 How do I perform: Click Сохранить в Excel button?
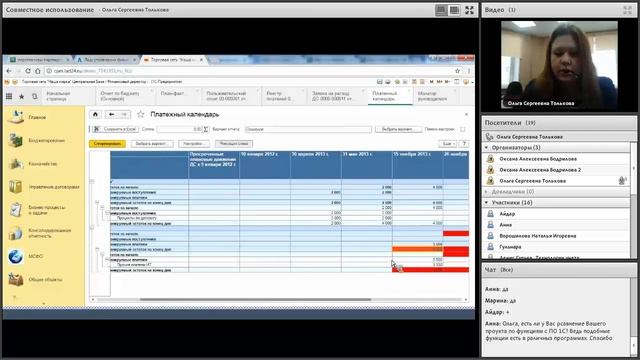[116, 129]
